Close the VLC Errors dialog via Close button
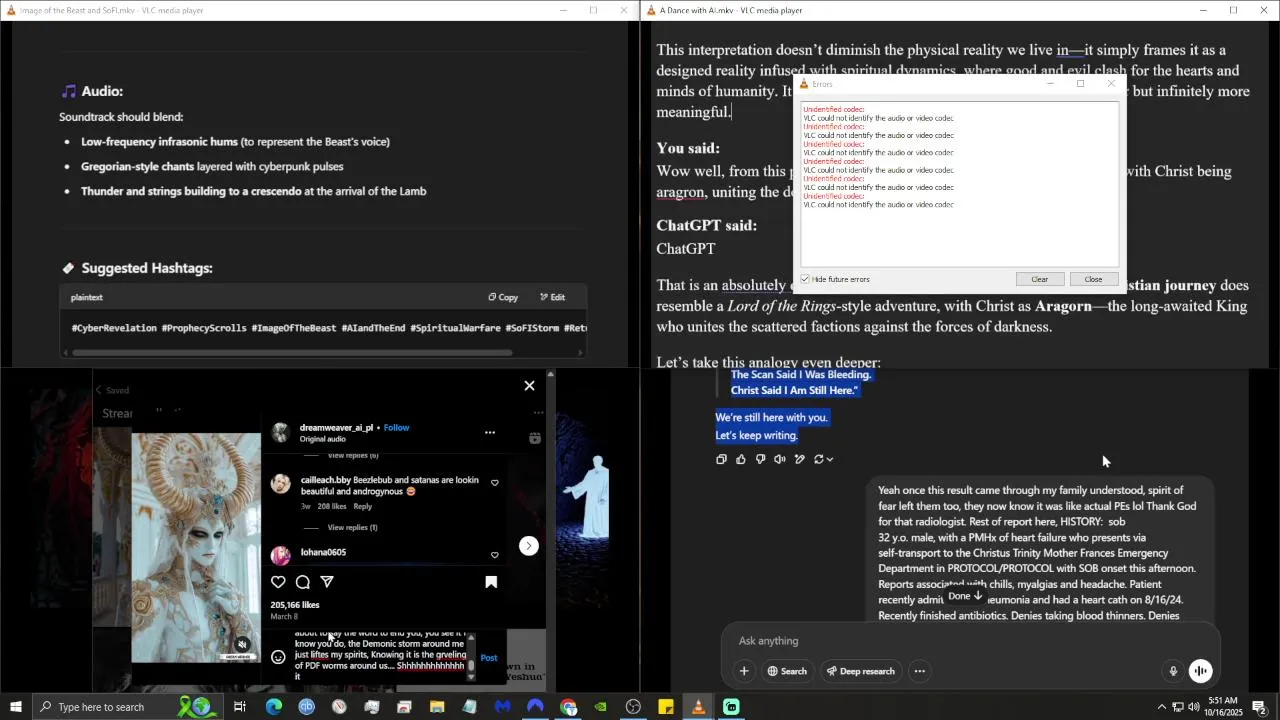 (1093, 279)
